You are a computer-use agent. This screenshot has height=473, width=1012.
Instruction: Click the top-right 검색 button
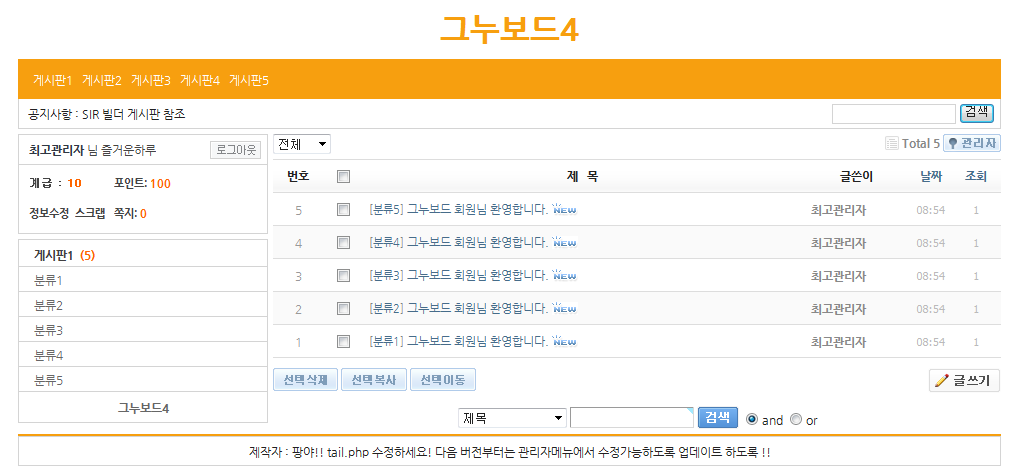tap(977, 113)
